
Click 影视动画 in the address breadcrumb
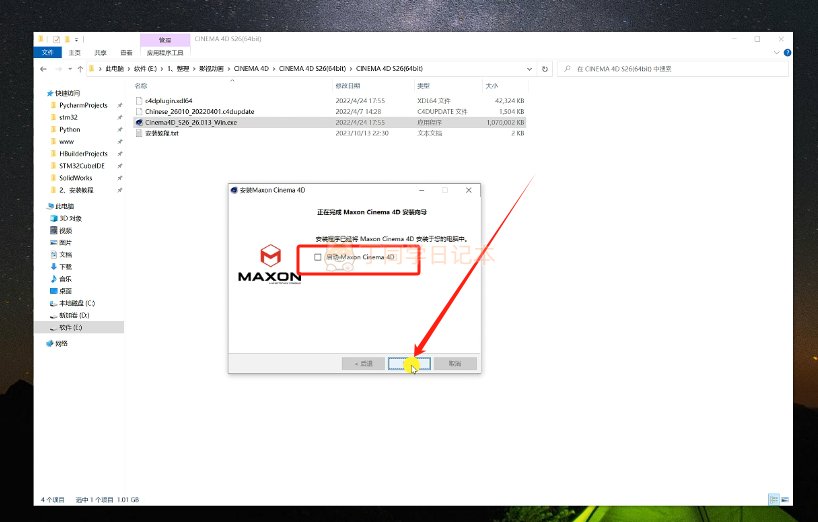click(x=211, y=69)
